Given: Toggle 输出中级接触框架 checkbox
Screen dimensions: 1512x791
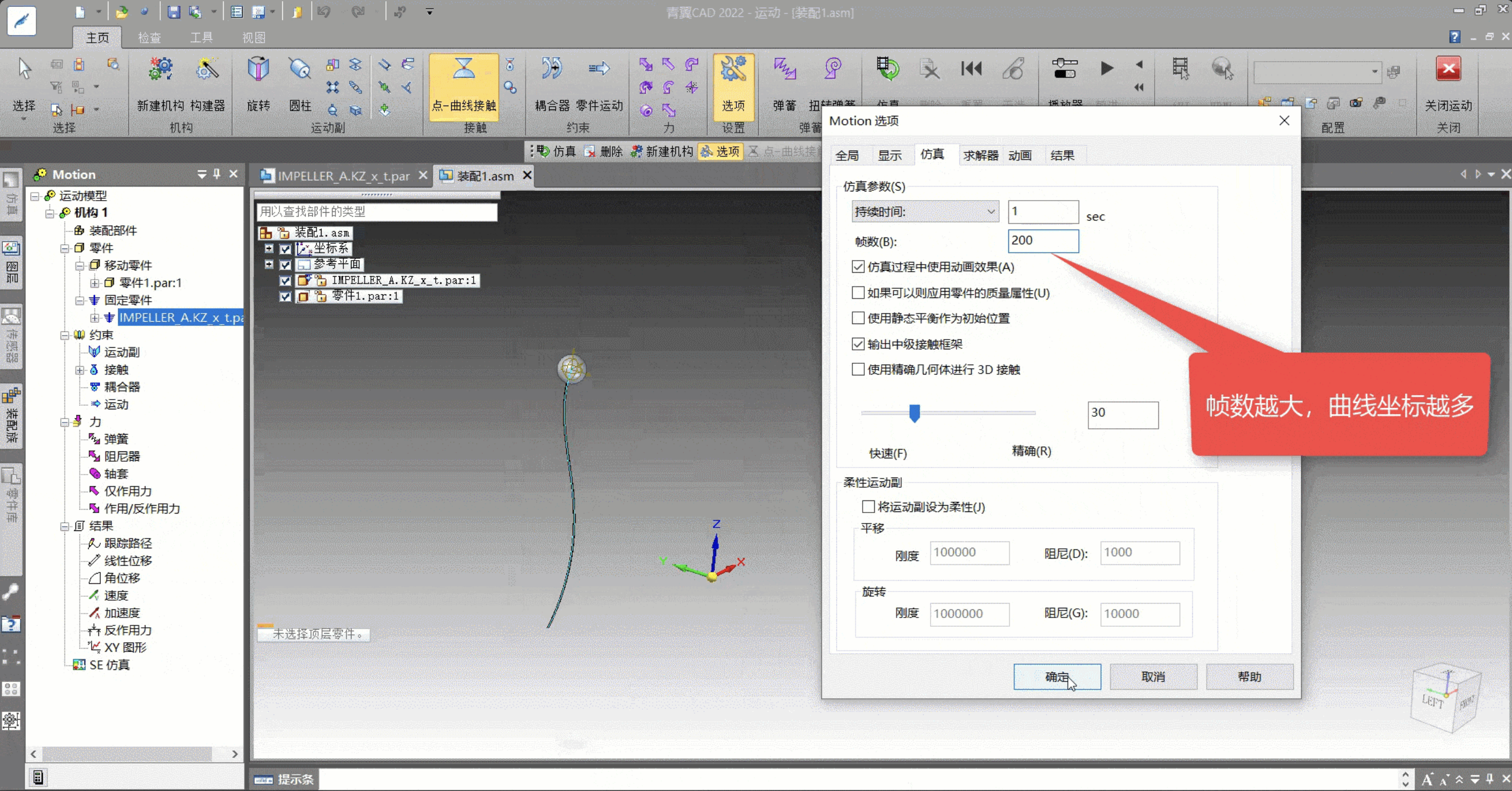Looking at the screenshot, I should [858, 344].
